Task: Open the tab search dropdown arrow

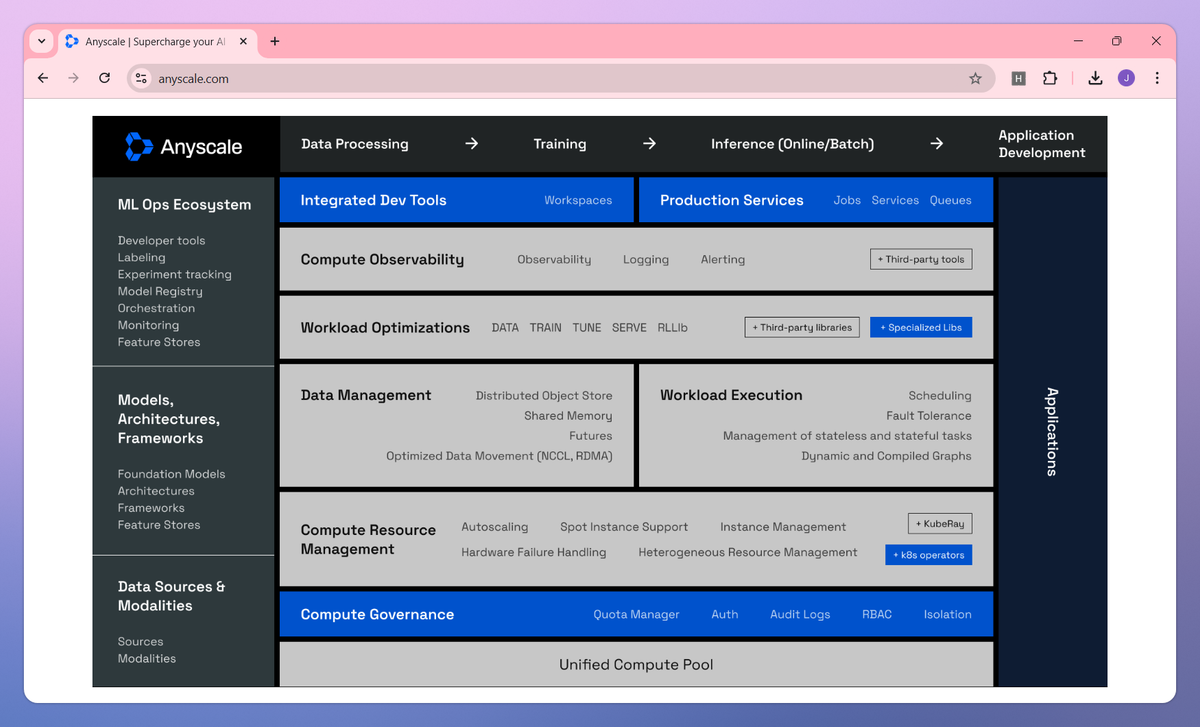Action: tap(41, 41)
